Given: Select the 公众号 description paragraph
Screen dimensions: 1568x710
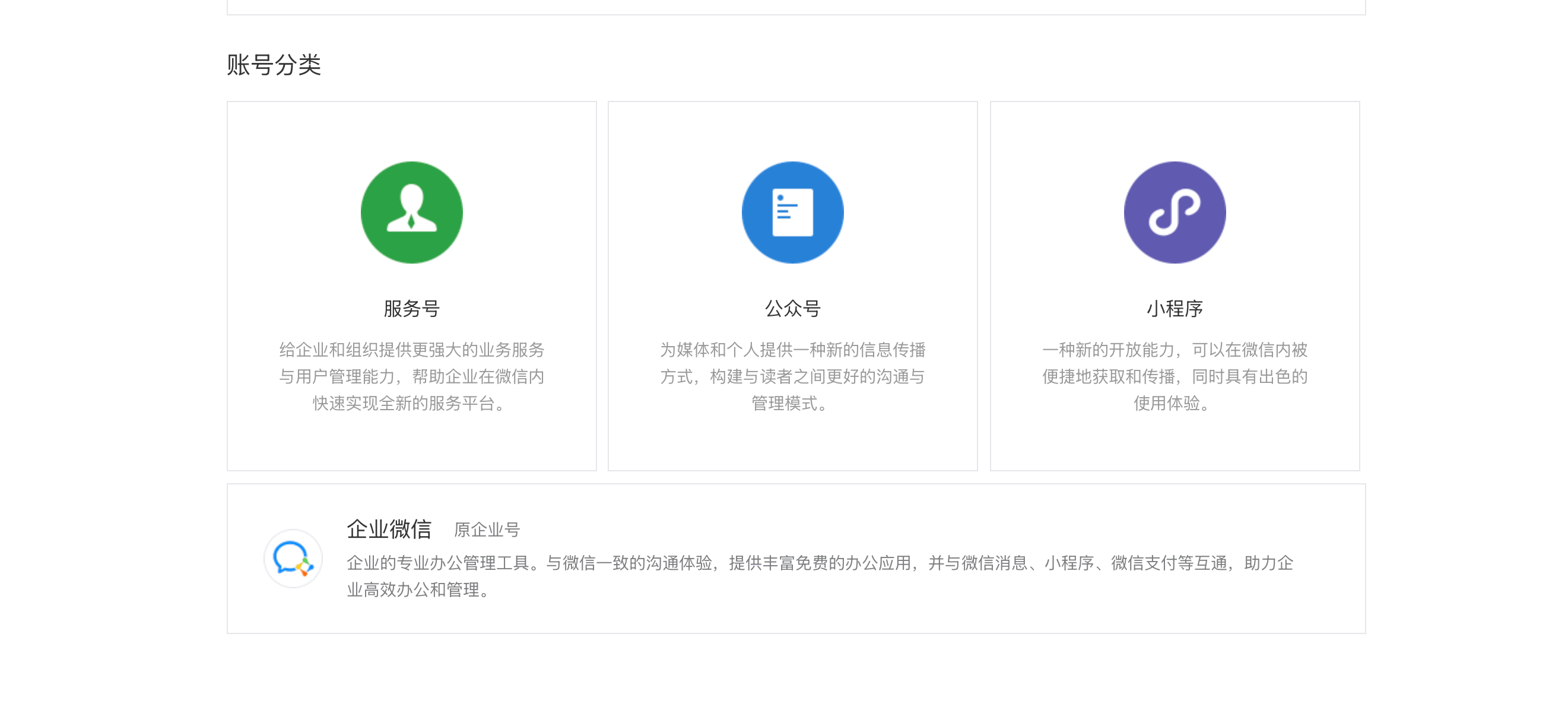Looking at the screenshot, I should click(x=792, y=376).
